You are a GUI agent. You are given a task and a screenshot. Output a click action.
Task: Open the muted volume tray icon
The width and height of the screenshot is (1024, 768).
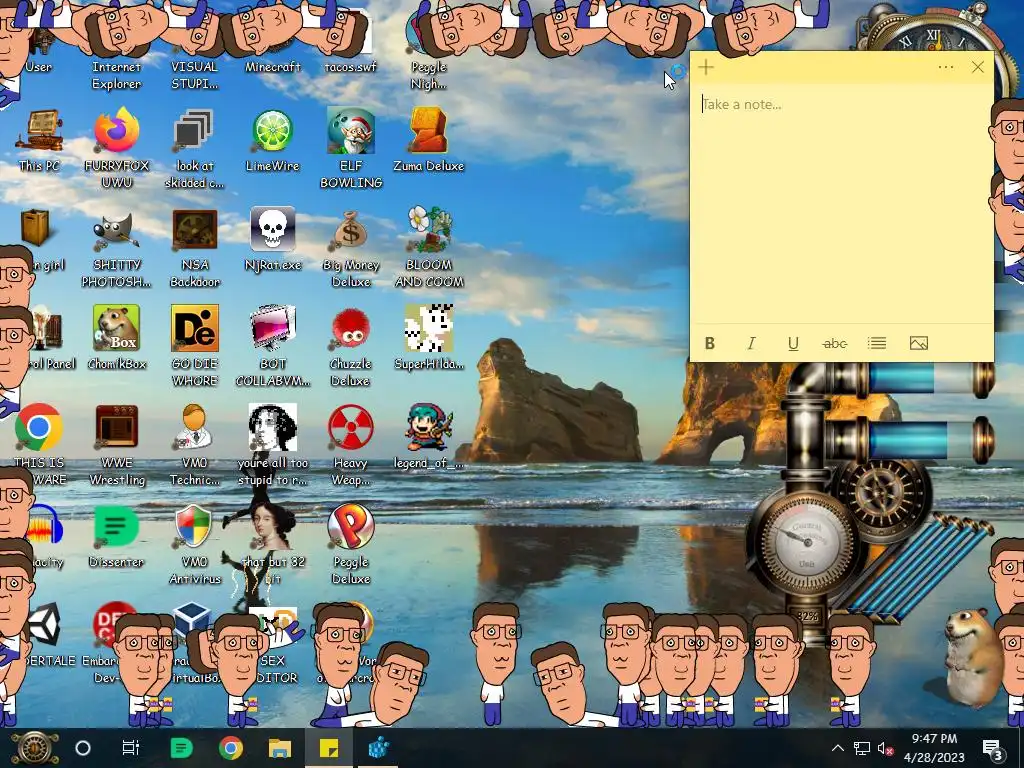885,748
